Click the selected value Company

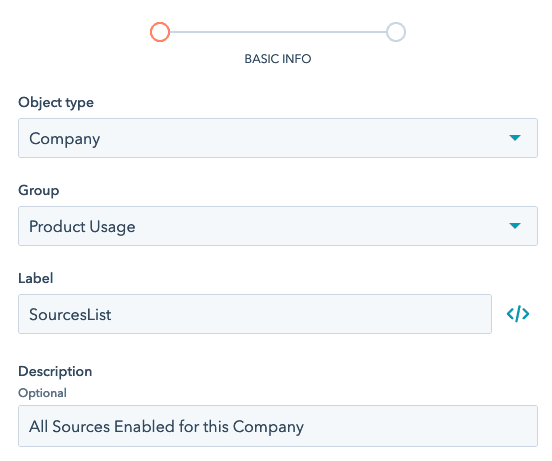click(65, 139)
